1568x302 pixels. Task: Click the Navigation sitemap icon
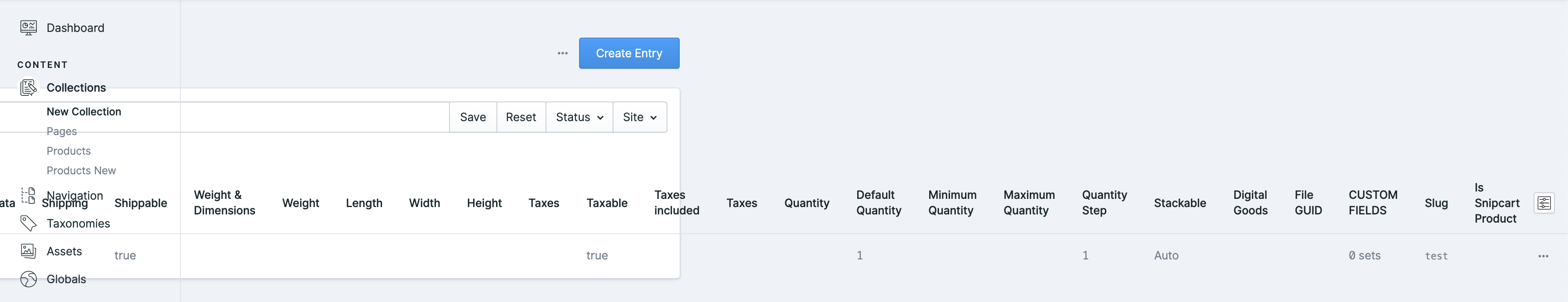28,196
